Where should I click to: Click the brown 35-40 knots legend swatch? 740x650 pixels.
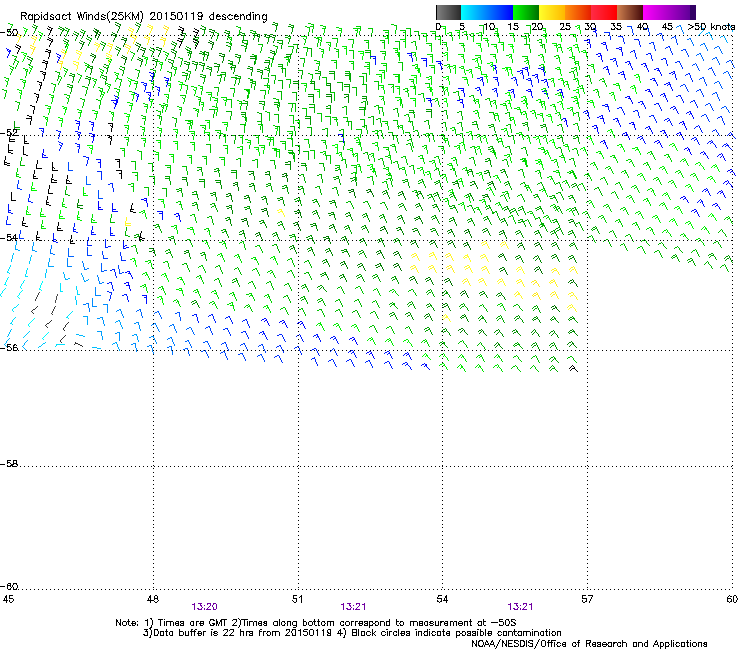(x=630, y=12)
